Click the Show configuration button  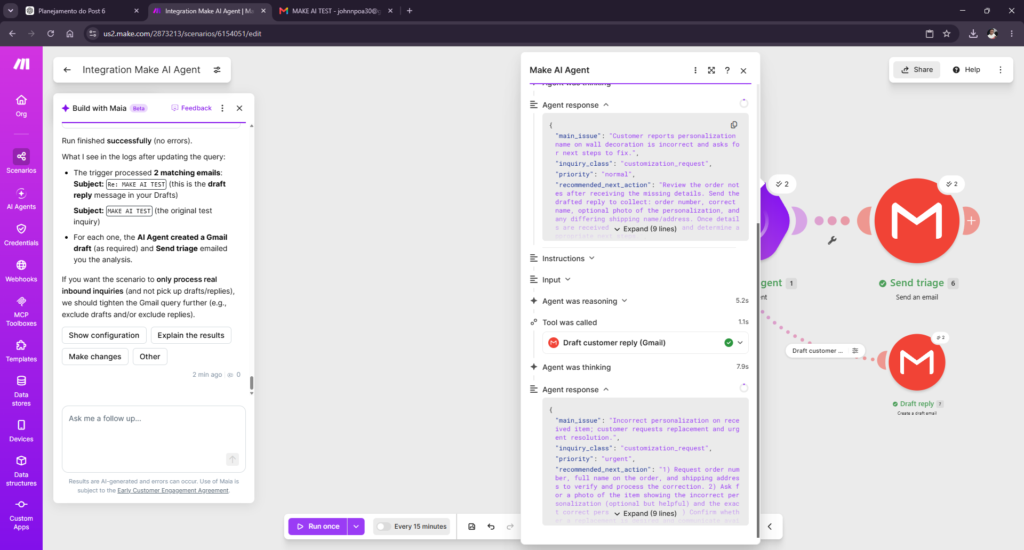point(104,335)
